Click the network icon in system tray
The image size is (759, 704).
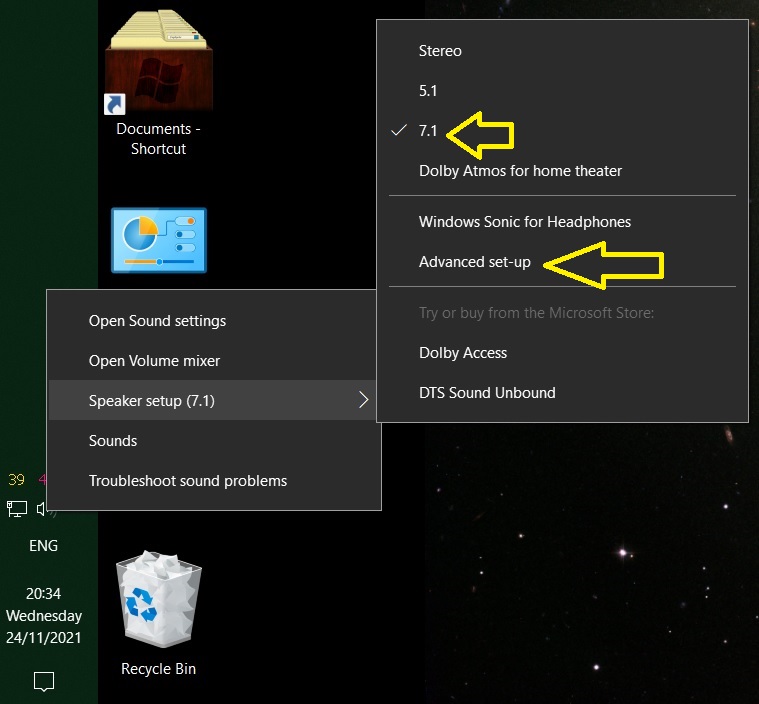tap(17, 509)
